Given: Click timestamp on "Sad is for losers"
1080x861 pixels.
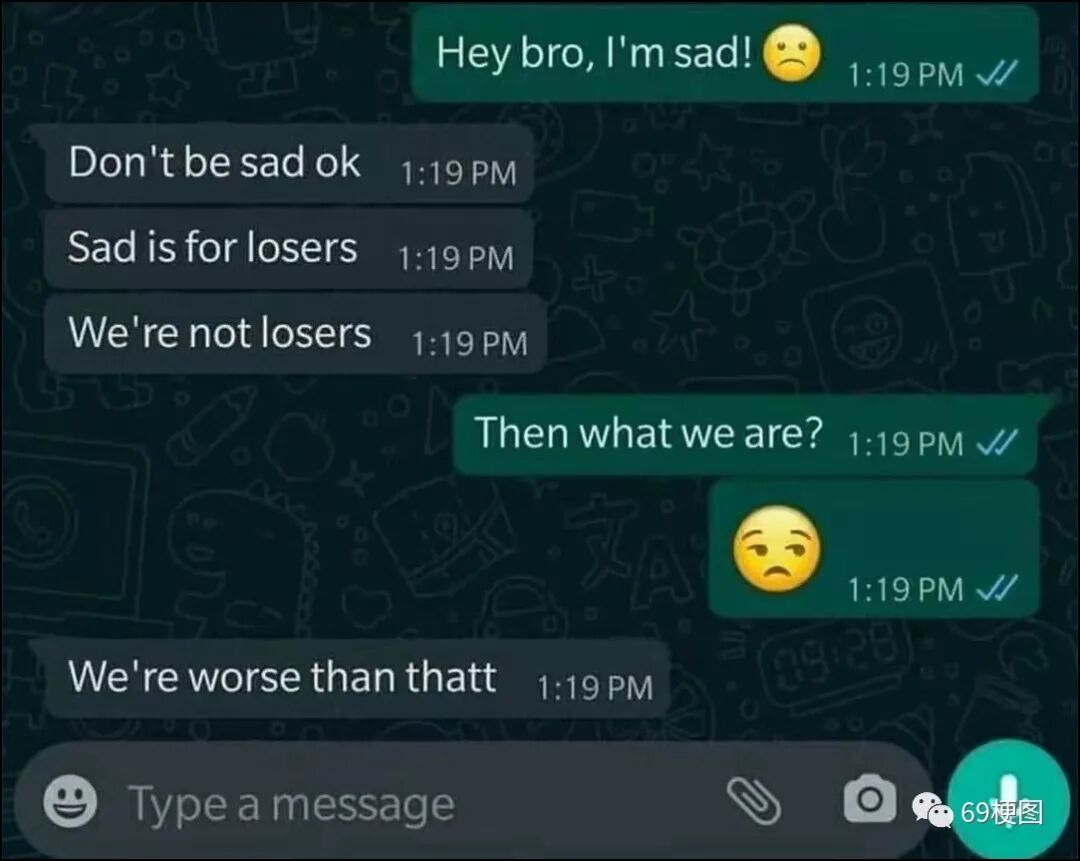Looking at the screenshot, I should (456, 258).
